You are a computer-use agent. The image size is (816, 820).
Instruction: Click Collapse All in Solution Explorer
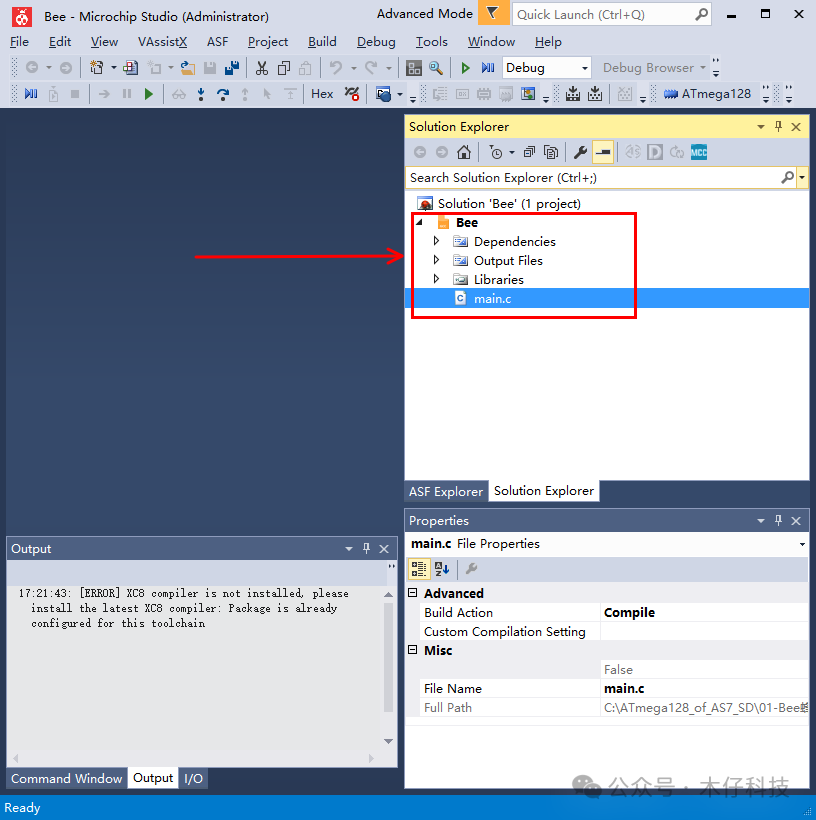(529, 152)
